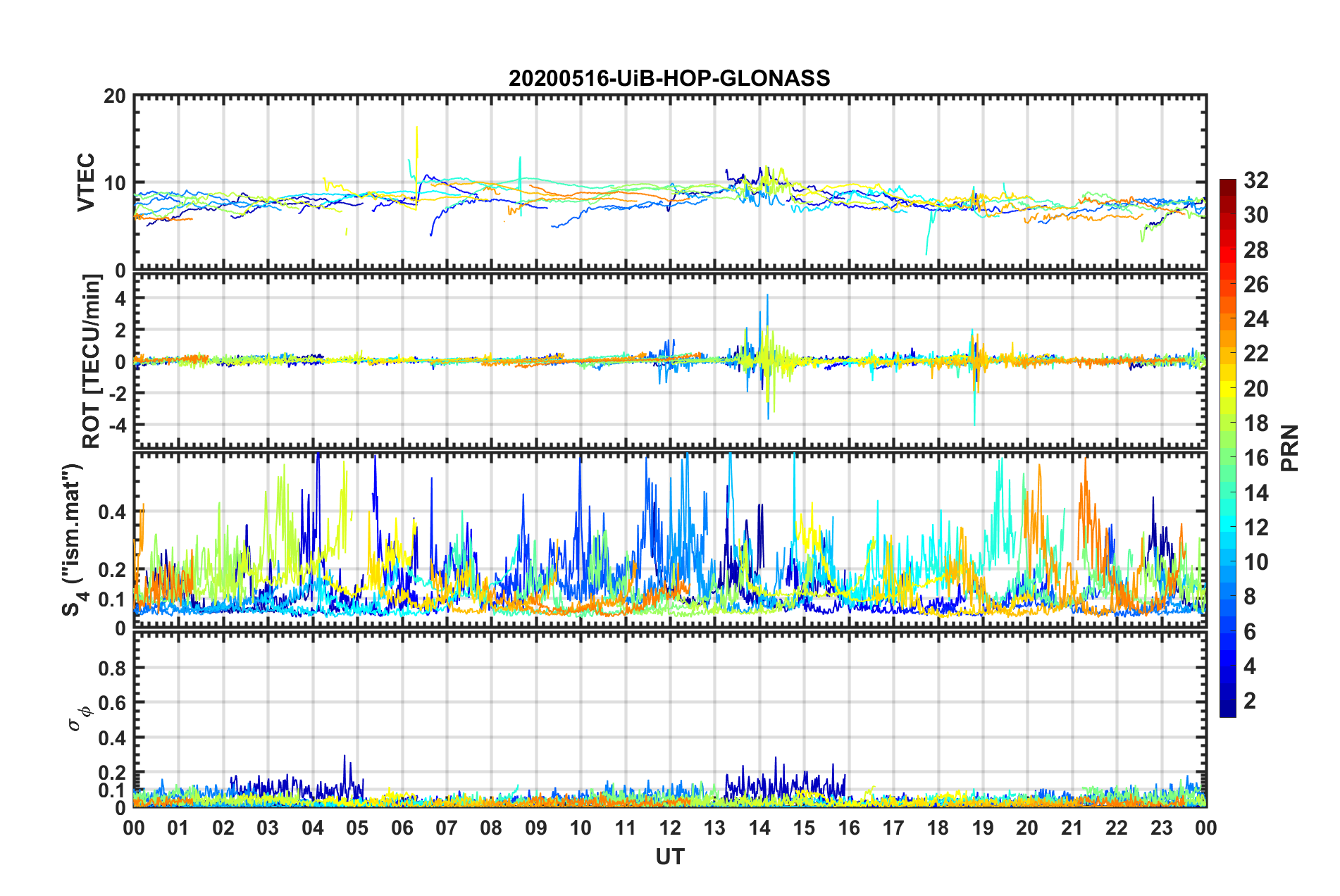
Task: Click the ROT [TECU/min] axis label
Action: click(x=92, y=361)
